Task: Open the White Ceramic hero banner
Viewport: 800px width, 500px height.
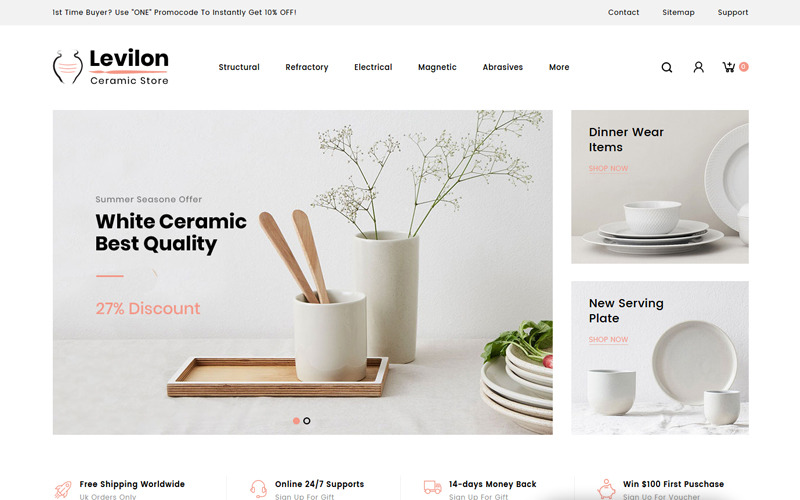Action: coord(303,272)
